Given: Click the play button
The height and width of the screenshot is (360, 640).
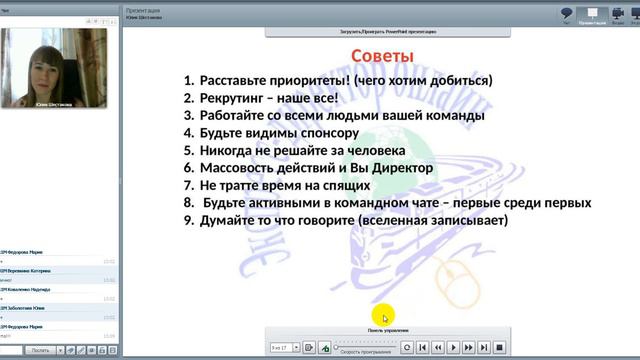Looking at the screenshot, I should 453,348.
